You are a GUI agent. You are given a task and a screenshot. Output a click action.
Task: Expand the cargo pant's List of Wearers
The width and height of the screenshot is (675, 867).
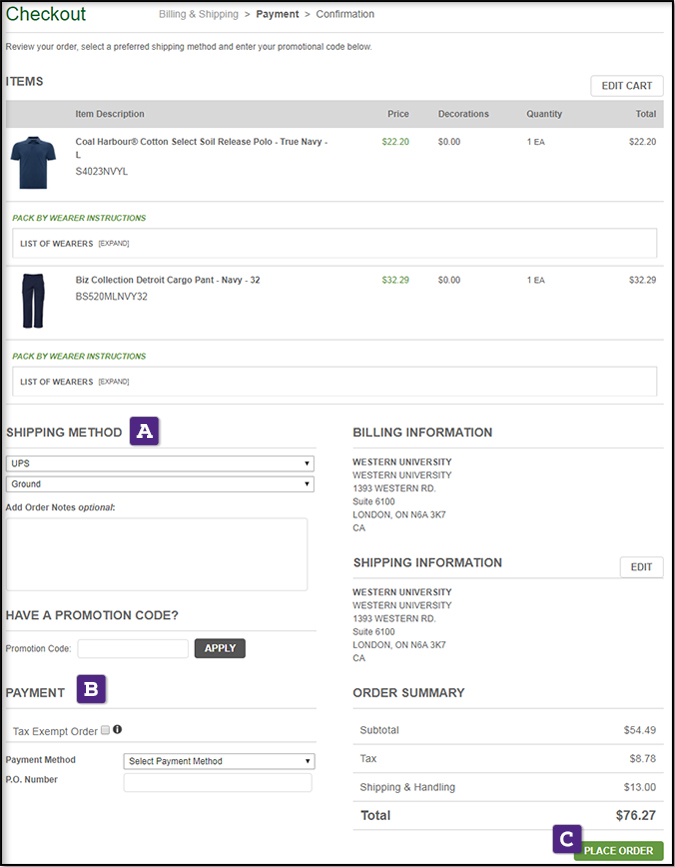pyautogui.click(x=114, y=381)
